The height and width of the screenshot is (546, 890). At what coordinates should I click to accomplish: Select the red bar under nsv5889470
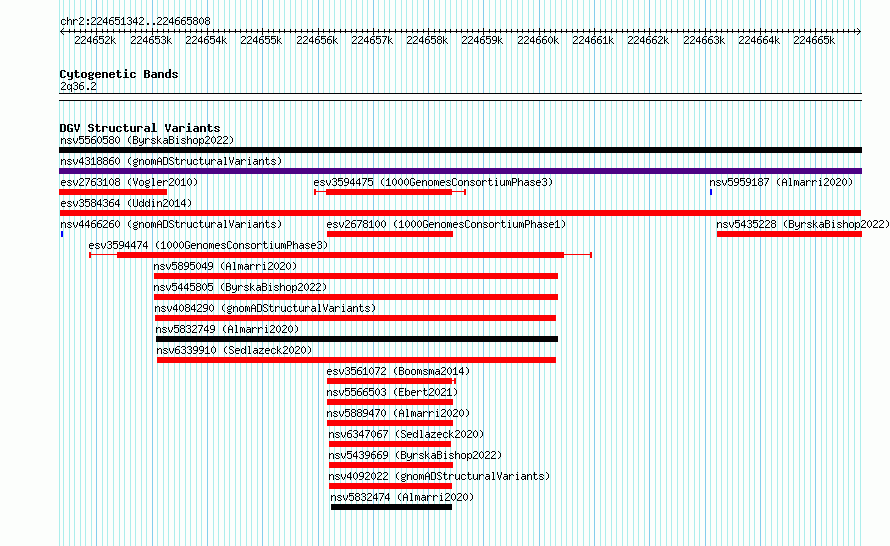(390, 423)
